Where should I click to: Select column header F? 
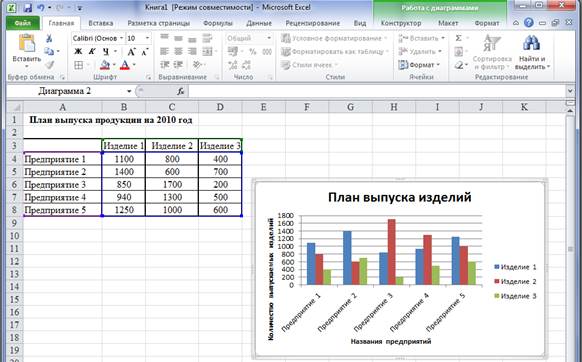coord(307,107)
